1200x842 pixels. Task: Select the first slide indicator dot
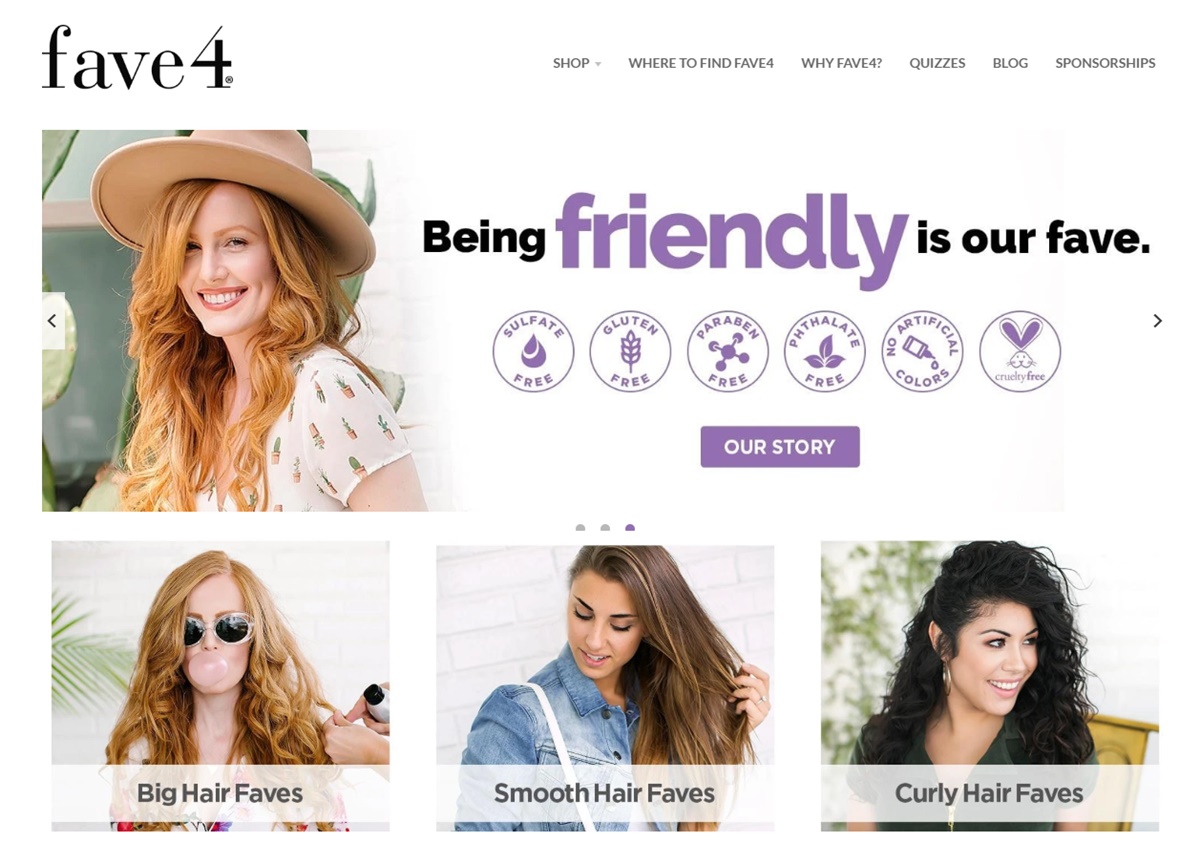(x=580, y=528)
